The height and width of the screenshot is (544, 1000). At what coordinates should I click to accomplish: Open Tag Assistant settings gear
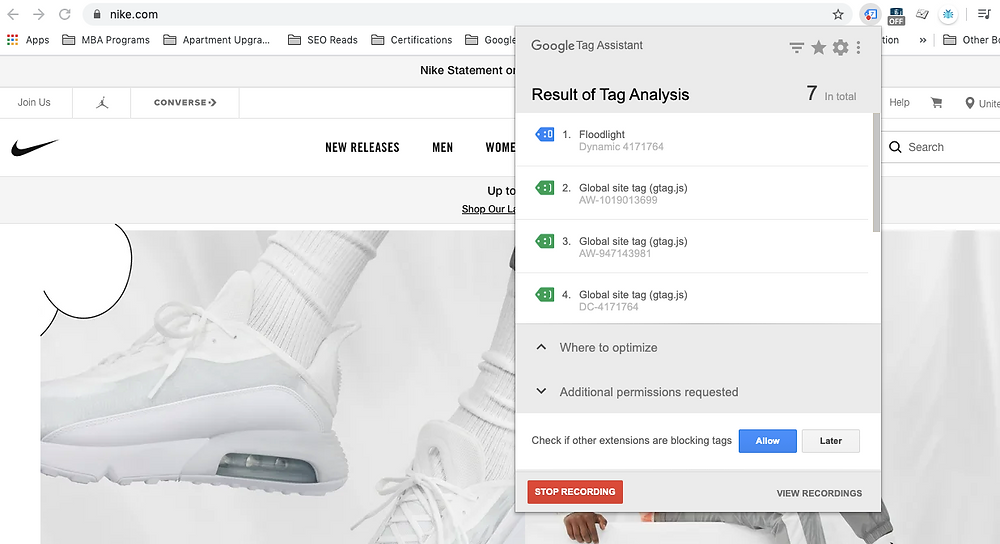(841, 47)
